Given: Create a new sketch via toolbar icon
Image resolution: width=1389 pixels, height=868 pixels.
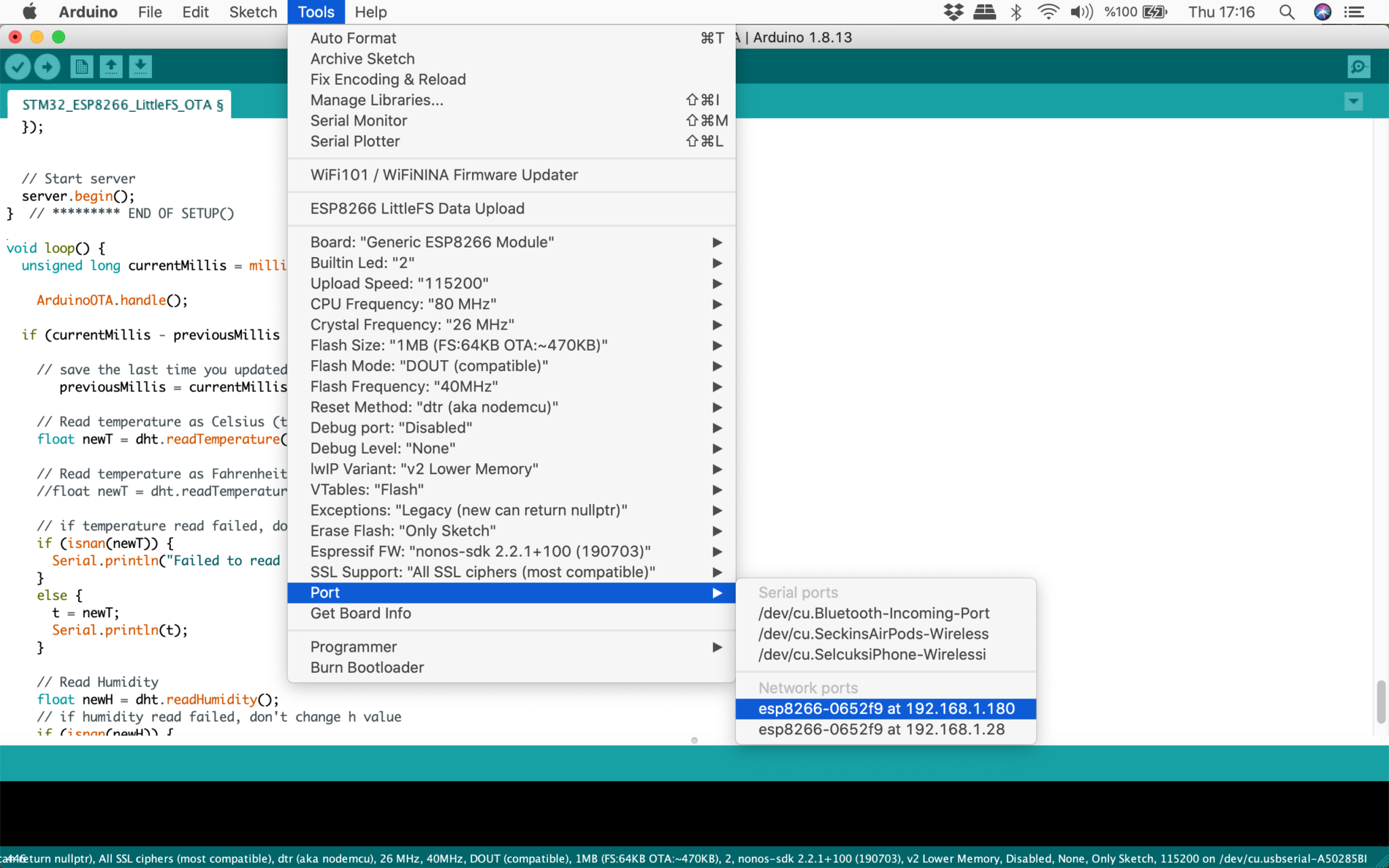Looking at the screenshot, I should click(81, 66).
